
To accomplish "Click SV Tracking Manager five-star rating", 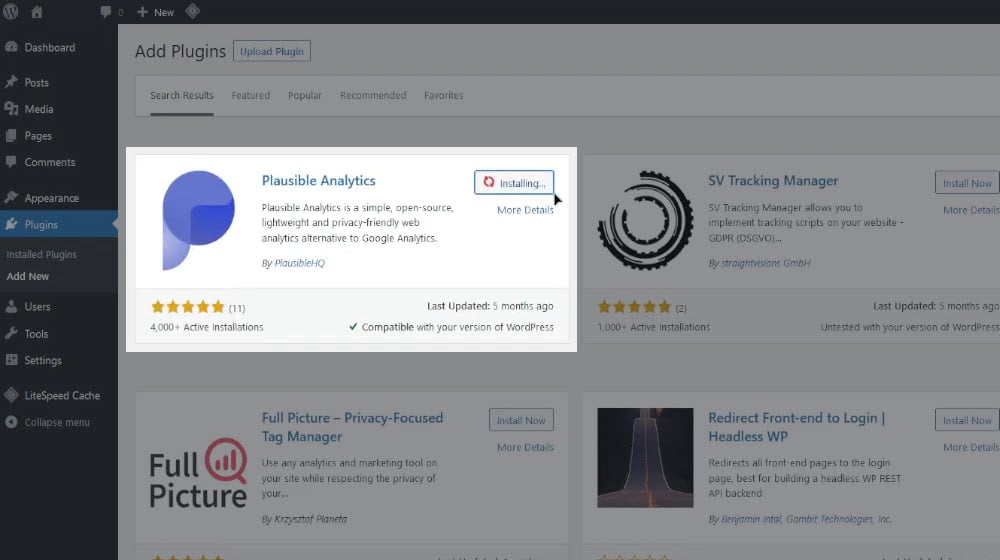I will pos(634,307).
